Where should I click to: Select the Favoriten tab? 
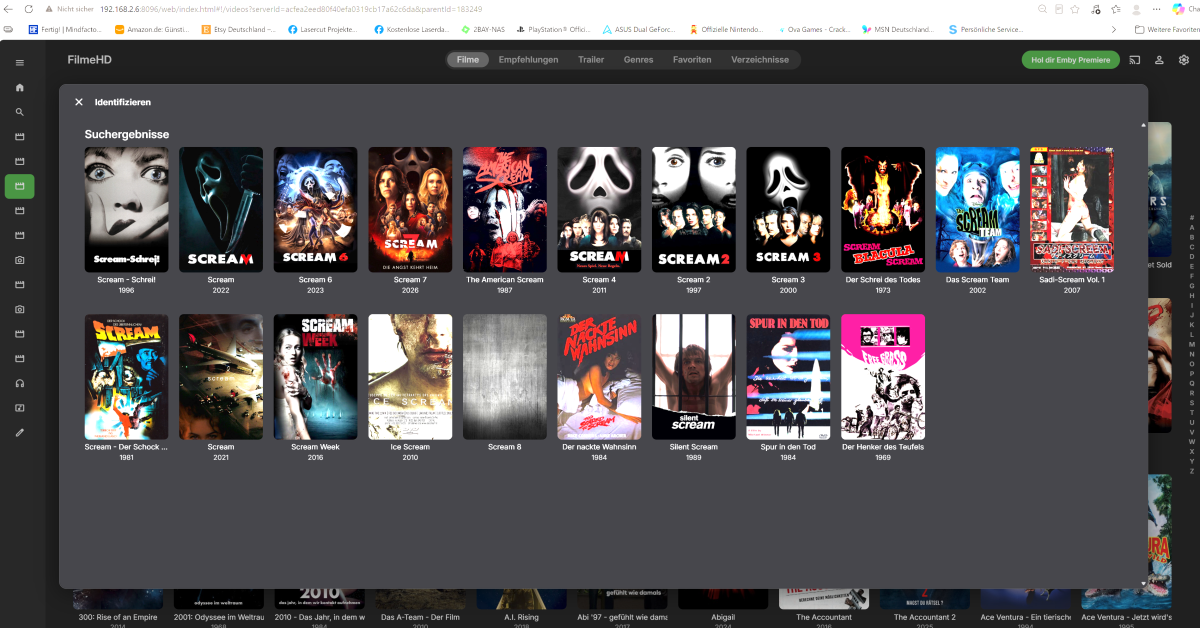(692, 60)
